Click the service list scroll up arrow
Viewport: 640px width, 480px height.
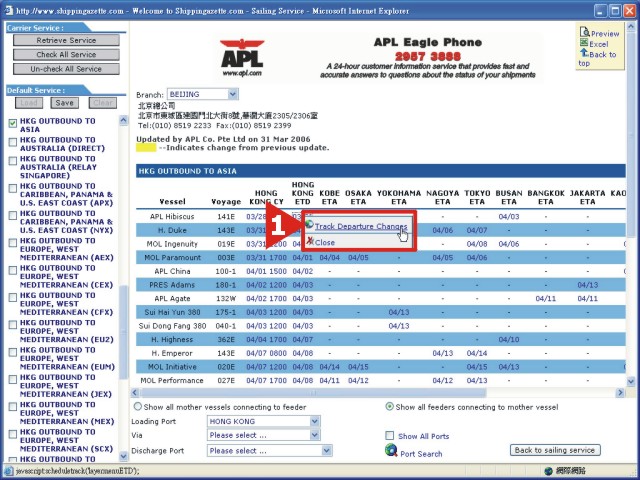tap(123, 120)
